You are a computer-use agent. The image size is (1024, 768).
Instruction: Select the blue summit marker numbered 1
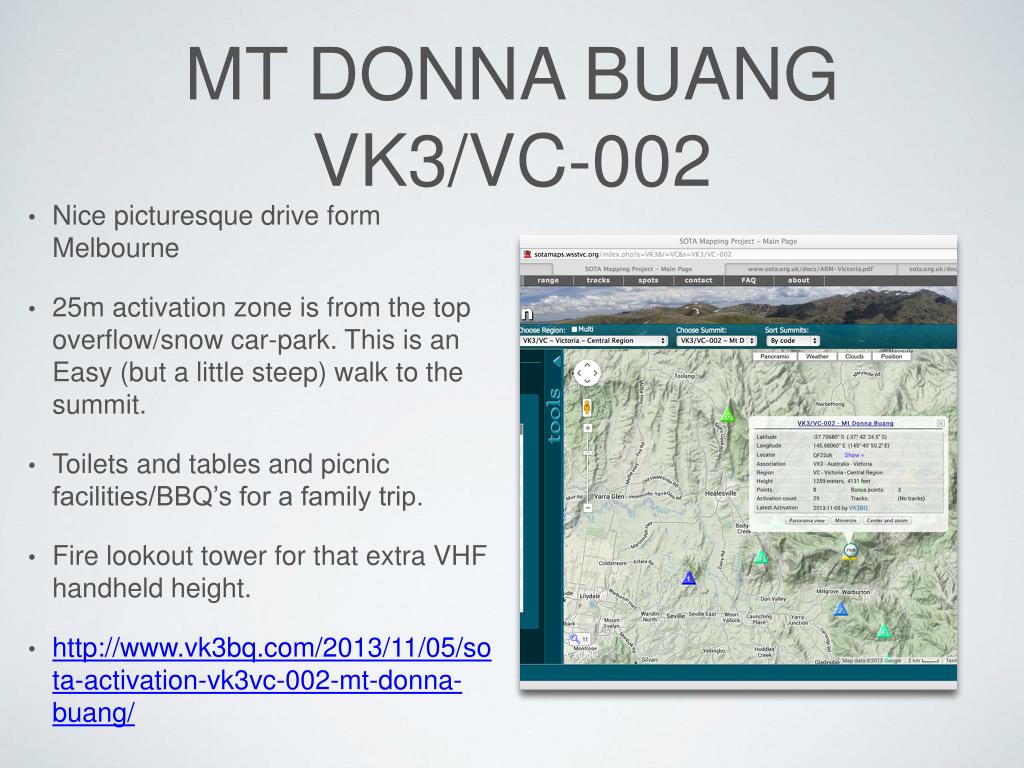click(688, 578)
